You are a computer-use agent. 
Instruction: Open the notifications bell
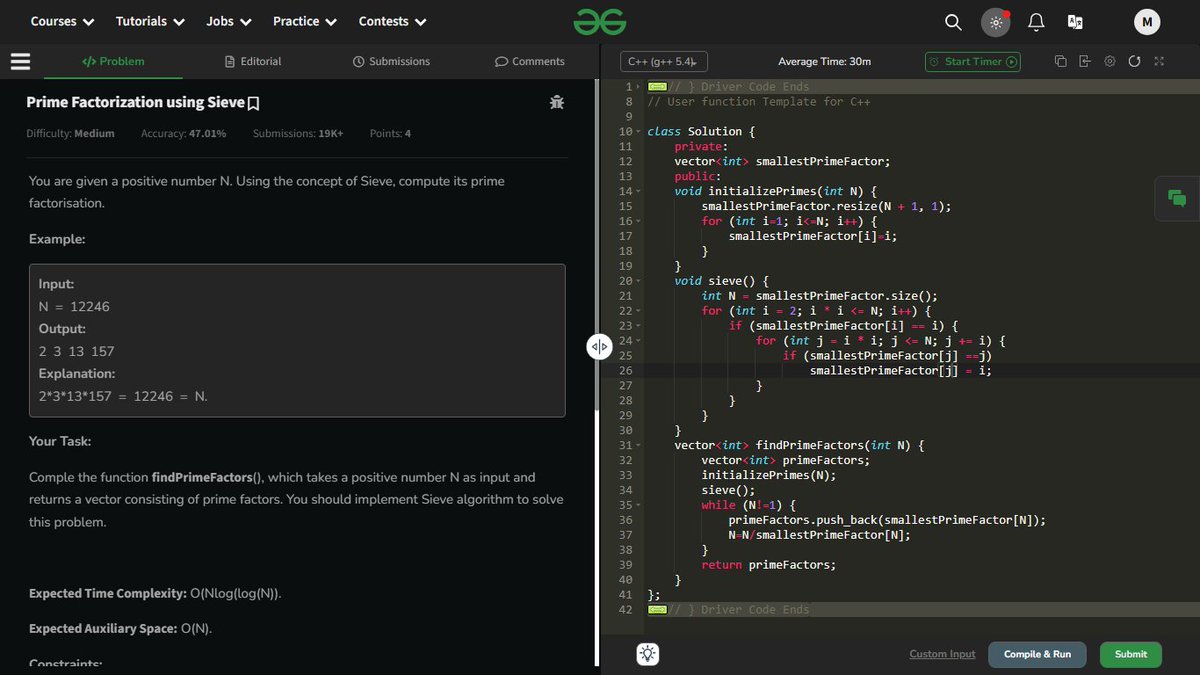pos(1036,22)
